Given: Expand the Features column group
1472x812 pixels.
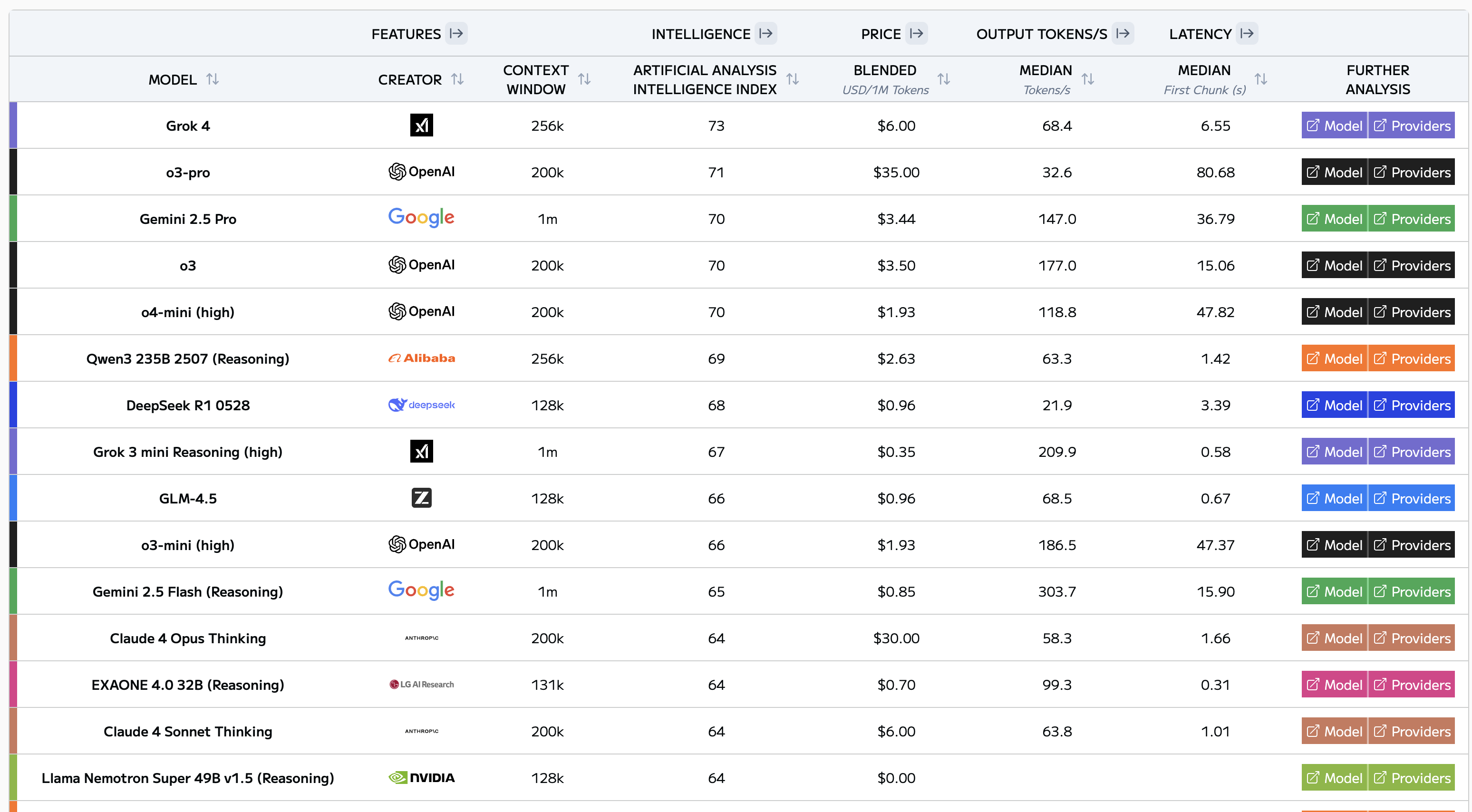Looking at the screenshot, I should 456,33.
